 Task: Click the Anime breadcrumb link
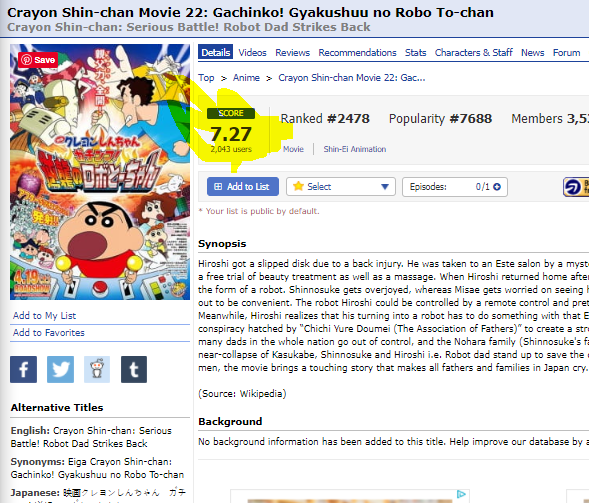(x=246, y=78)
